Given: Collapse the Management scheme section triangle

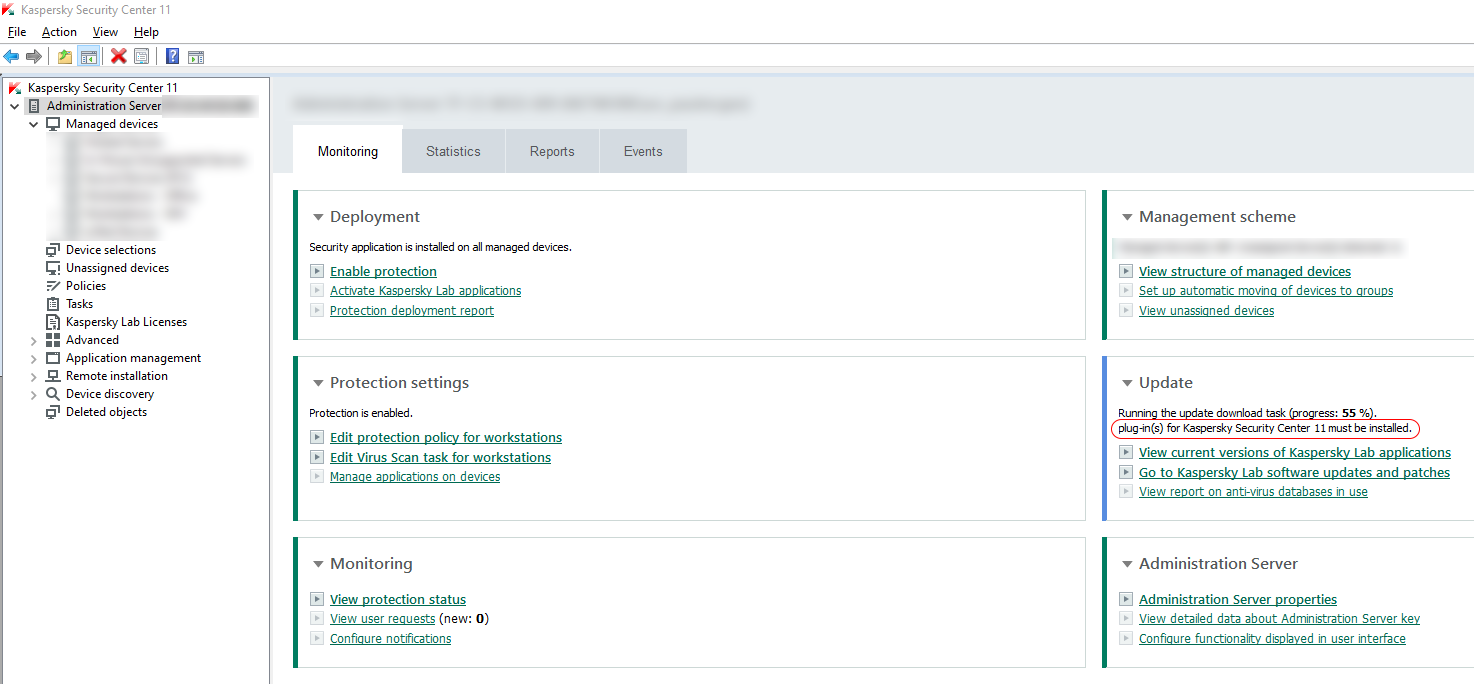Looking at the screenshot, I should click(1127, 217).
